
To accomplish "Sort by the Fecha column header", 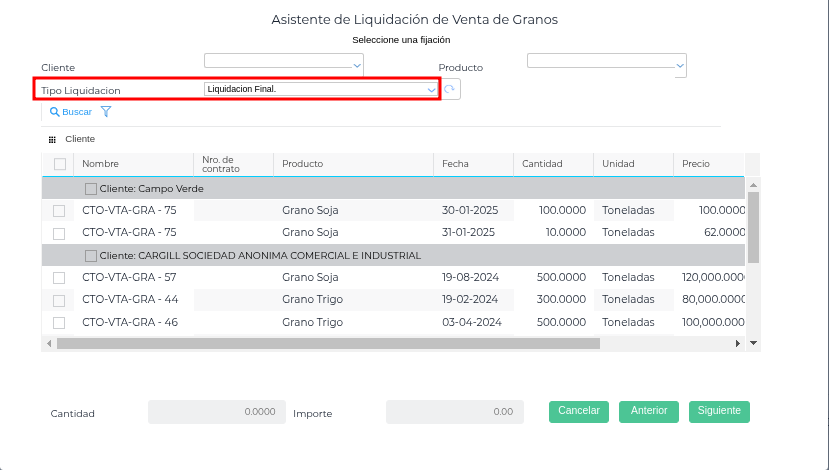I will click(455, 164).
